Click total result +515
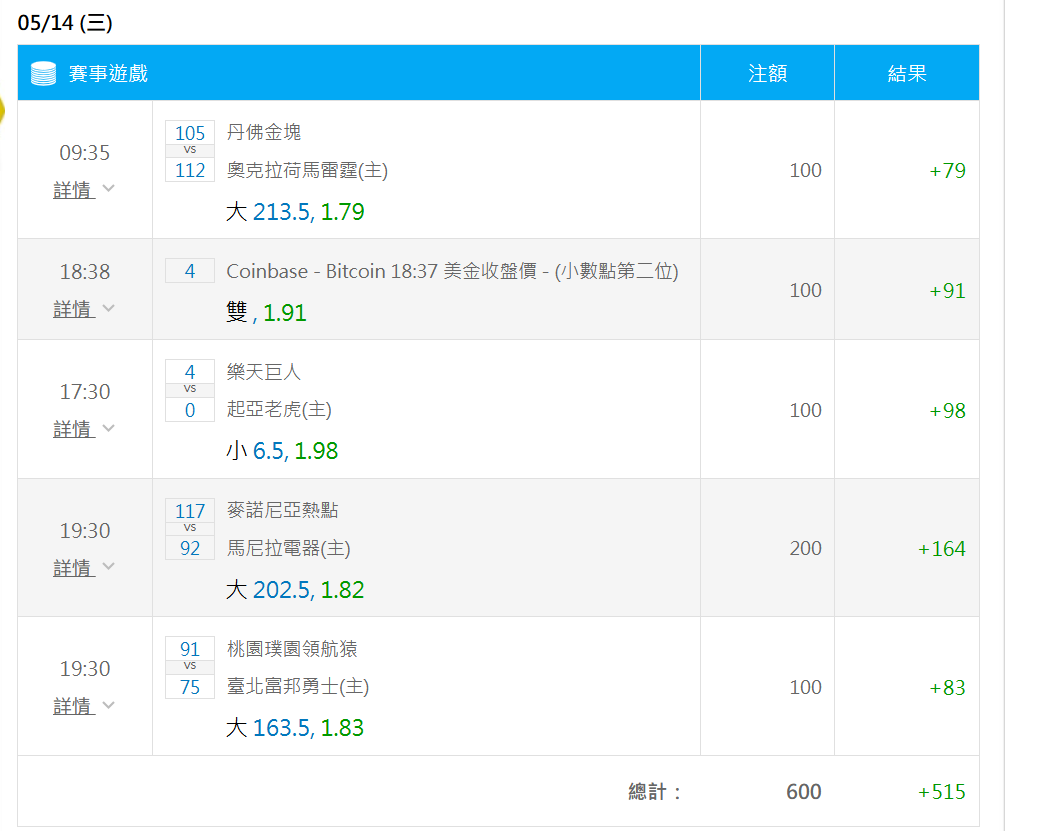 pos(942,792)
